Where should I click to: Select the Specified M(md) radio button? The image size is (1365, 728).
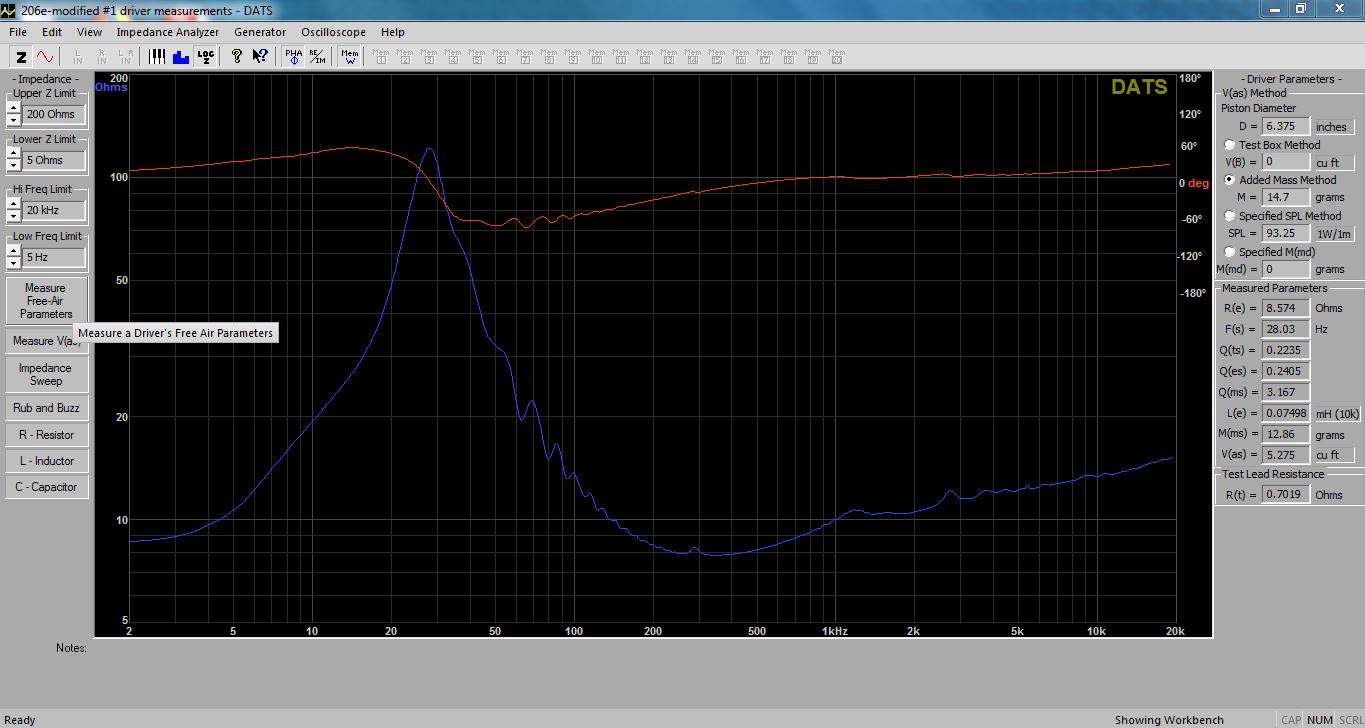click(x=1230, y=252)
